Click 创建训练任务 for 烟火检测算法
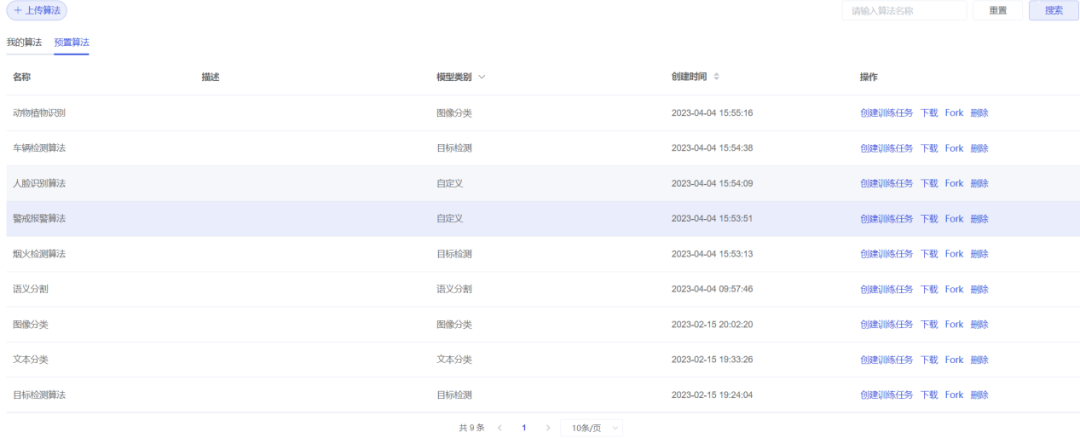 pos(886,254)
